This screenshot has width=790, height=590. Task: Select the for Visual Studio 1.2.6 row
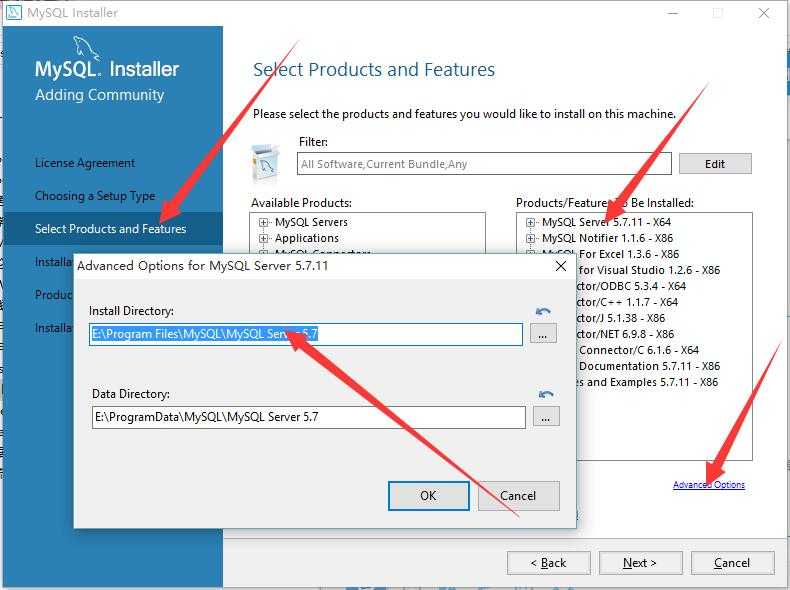[x=649, y=270]
